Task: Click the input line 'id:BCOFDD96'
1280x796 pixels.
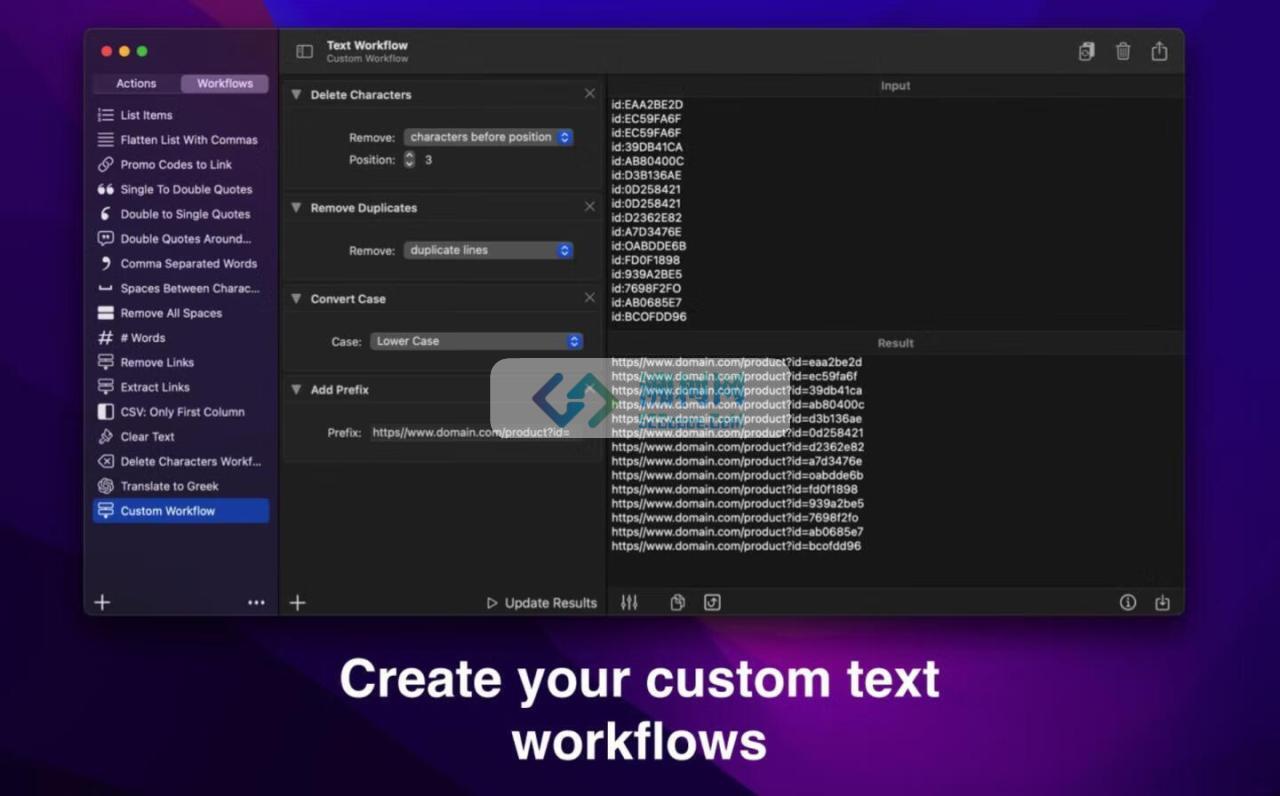Action: click(x=649, y=317)
